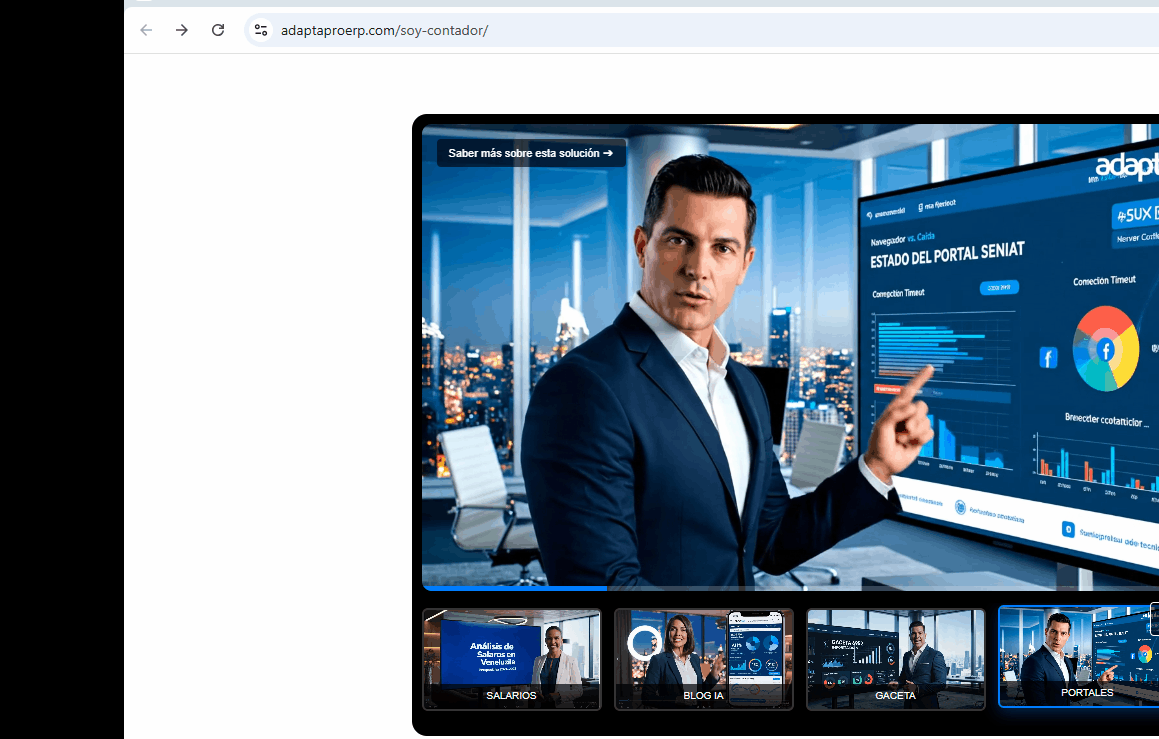Select the SALARIOS video thumbnail
This screenshot has width=1159, height=739.
511,659
